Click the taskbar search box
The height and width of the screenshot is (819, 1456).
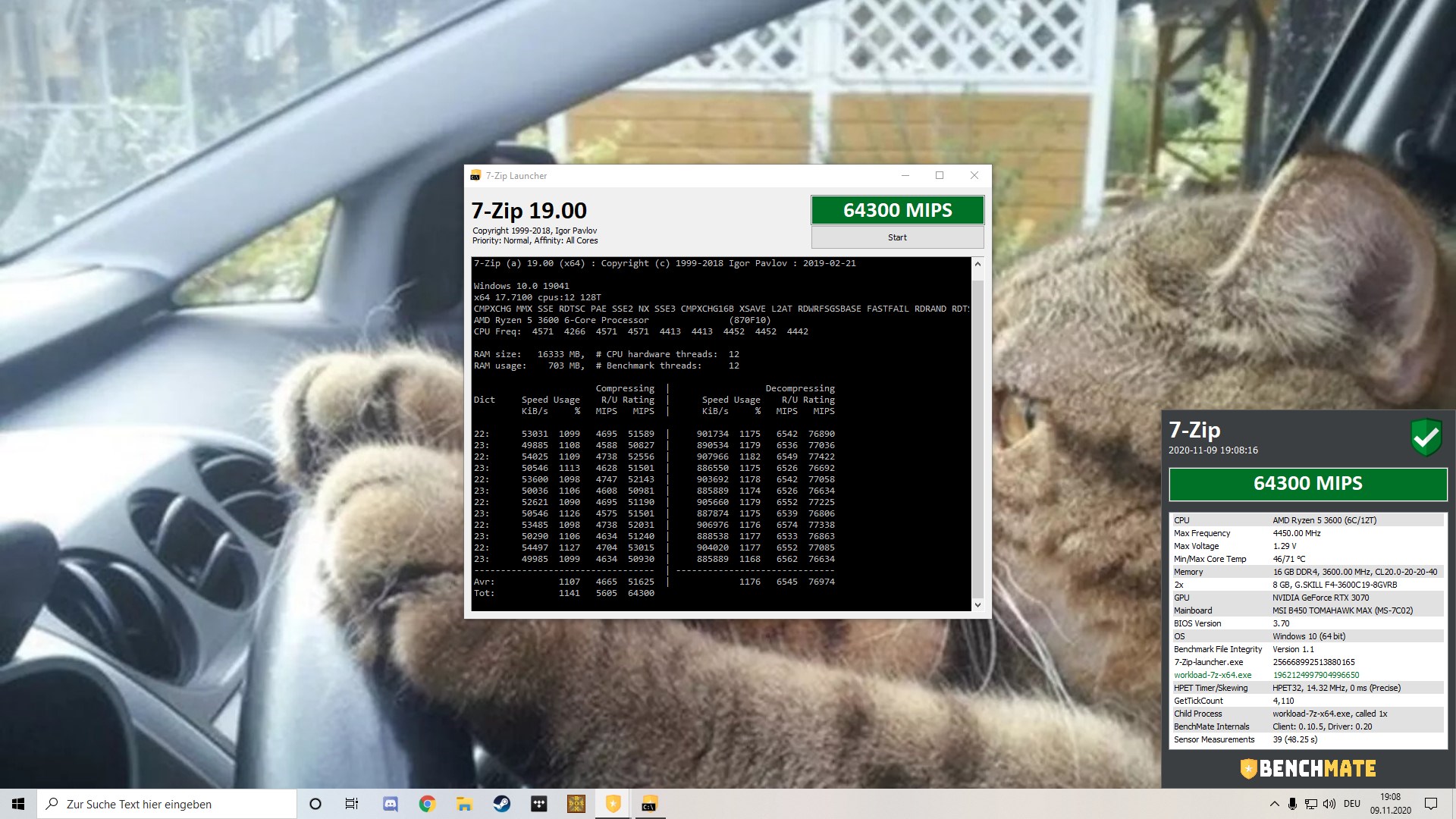pyautogui.click(x=167, y=804)
